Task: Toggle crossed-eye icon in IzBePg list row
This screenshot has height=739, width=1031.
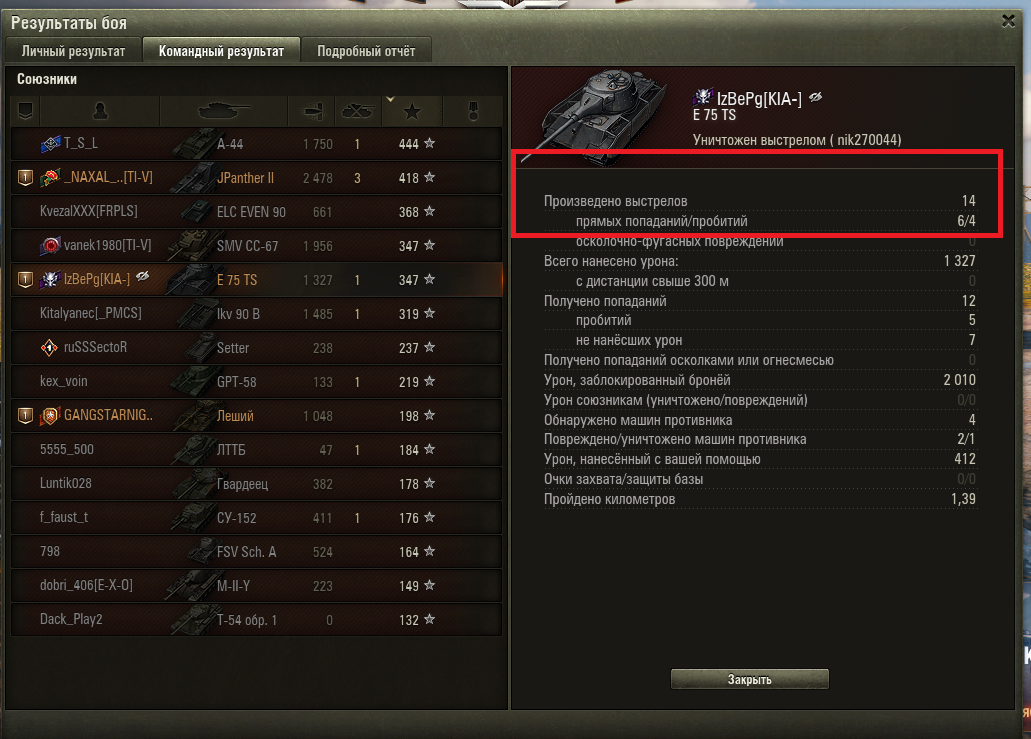Action: (142, 277)
